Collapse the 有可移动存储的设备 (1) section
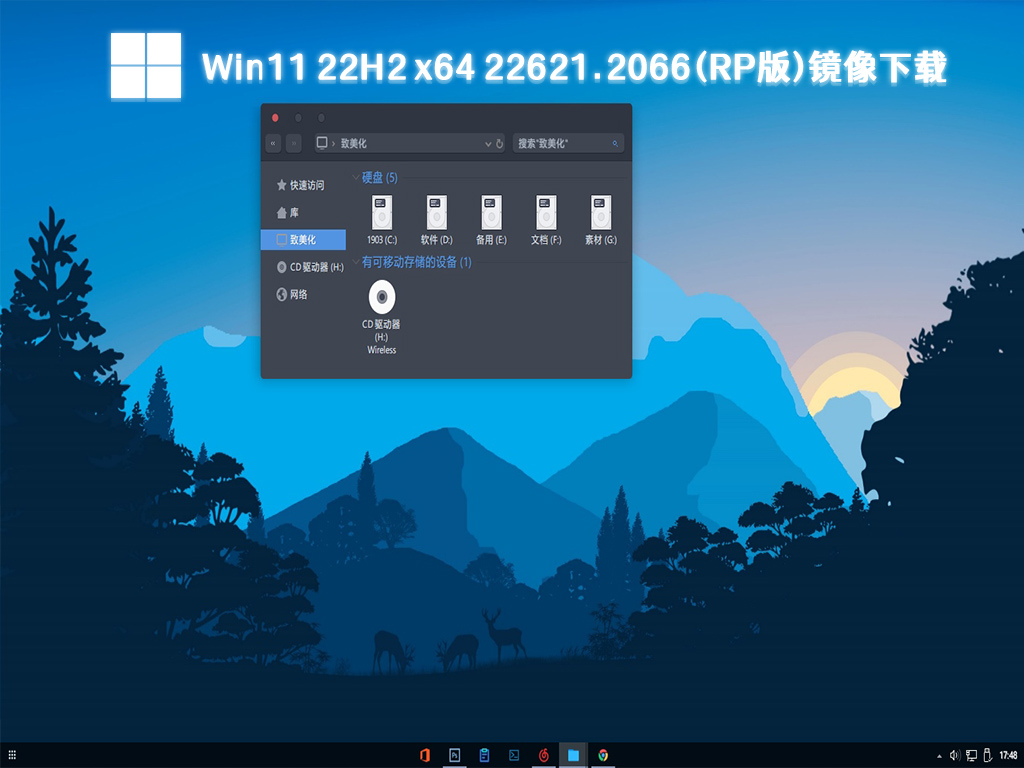The height and width of the screenshot is (768, 1024). tap(355, 262)
